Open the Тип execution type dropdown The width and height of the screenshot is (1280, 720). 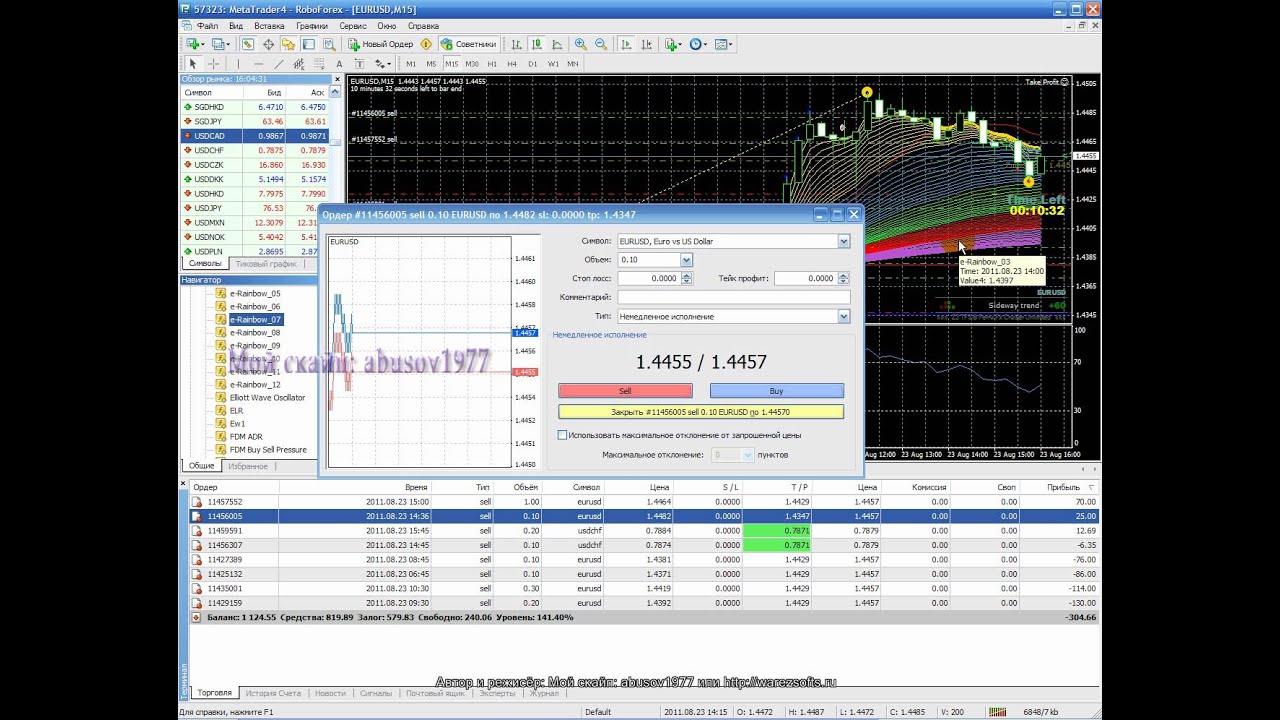click(x=843, y=316)
